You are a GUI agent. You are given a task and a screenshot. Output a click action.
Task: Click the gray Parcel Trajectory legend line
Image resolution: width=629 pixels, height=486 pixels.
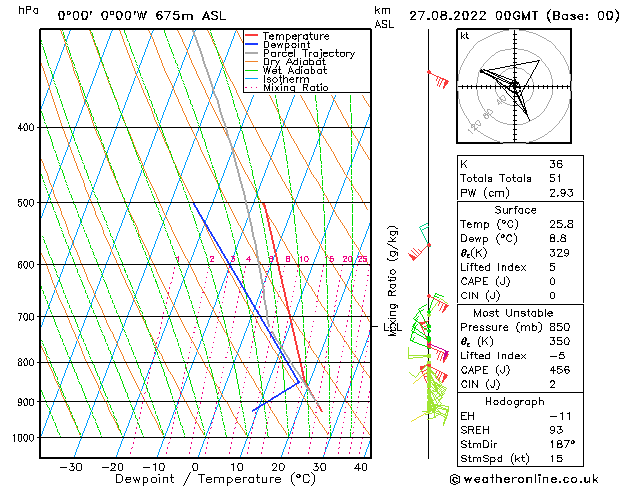251,53
